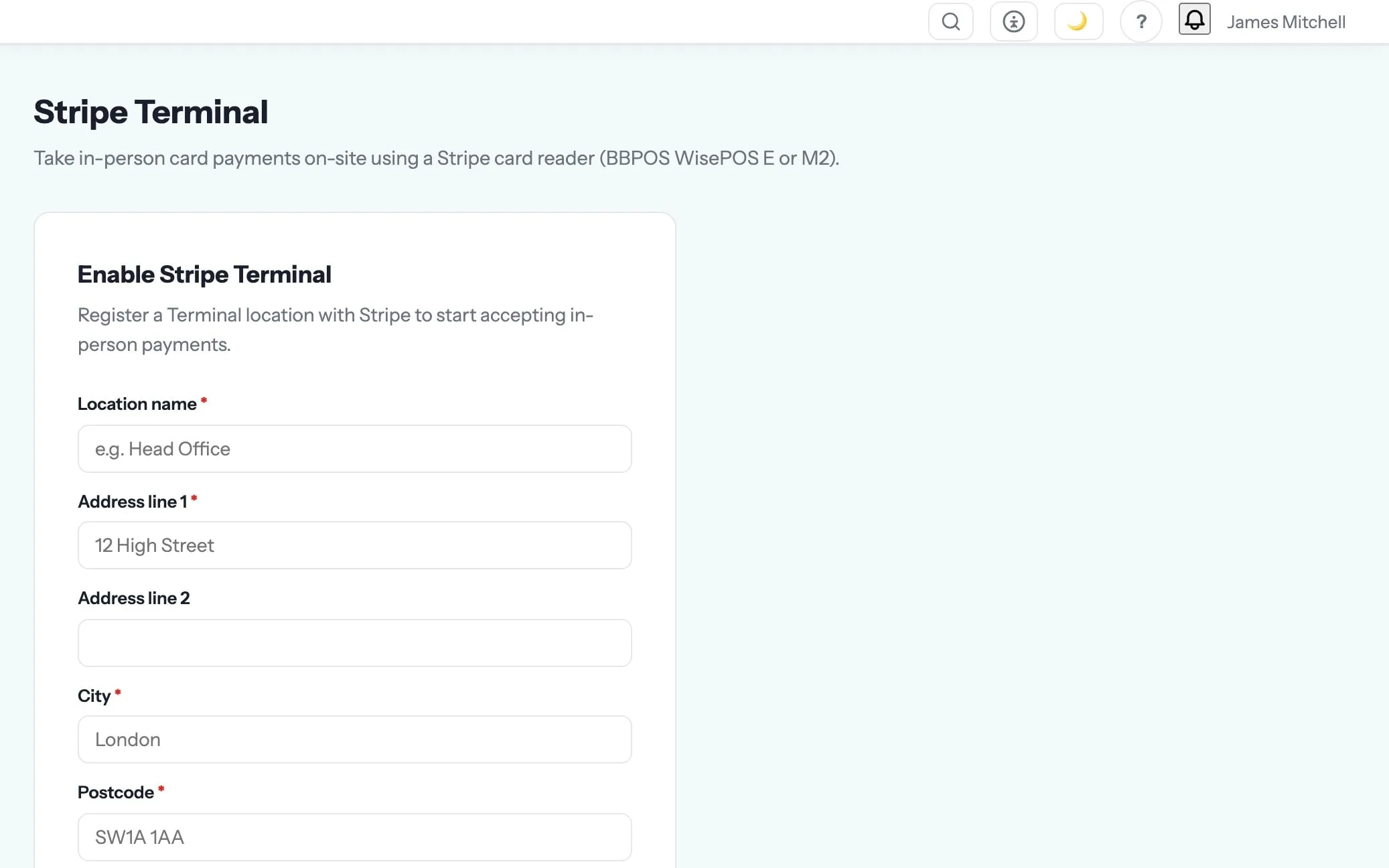Focus the Location name field
This screenshot has width=1389, height=868.
click(x=355, y=449)
